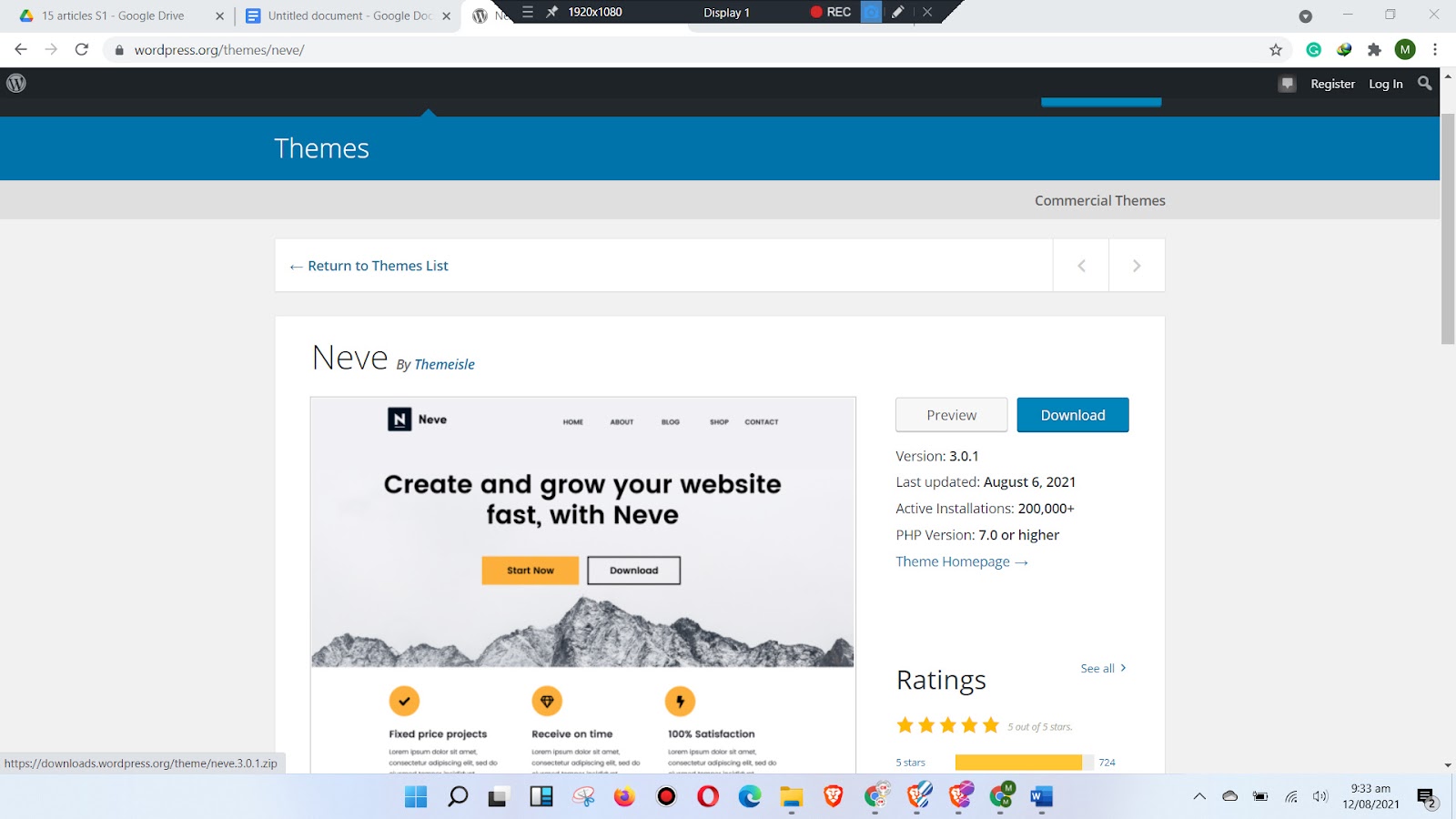Open Wi-Fi network settings in tray

click(x=1291, y=796)
